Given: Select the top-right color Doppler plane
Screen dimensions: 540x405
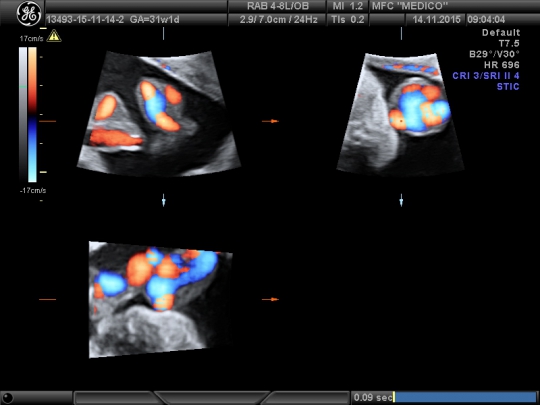Looking at the screenshot, I should tap(400, 114).
